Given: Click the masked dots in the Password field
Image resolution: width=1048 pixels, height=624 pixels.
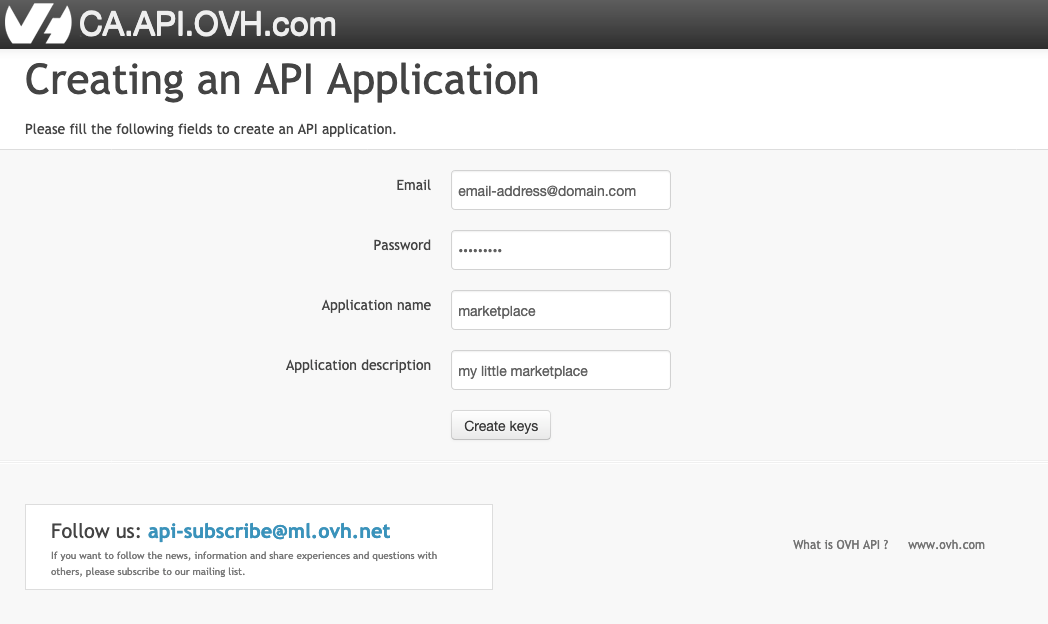Looking at the screenshot, I should point(480,251).
